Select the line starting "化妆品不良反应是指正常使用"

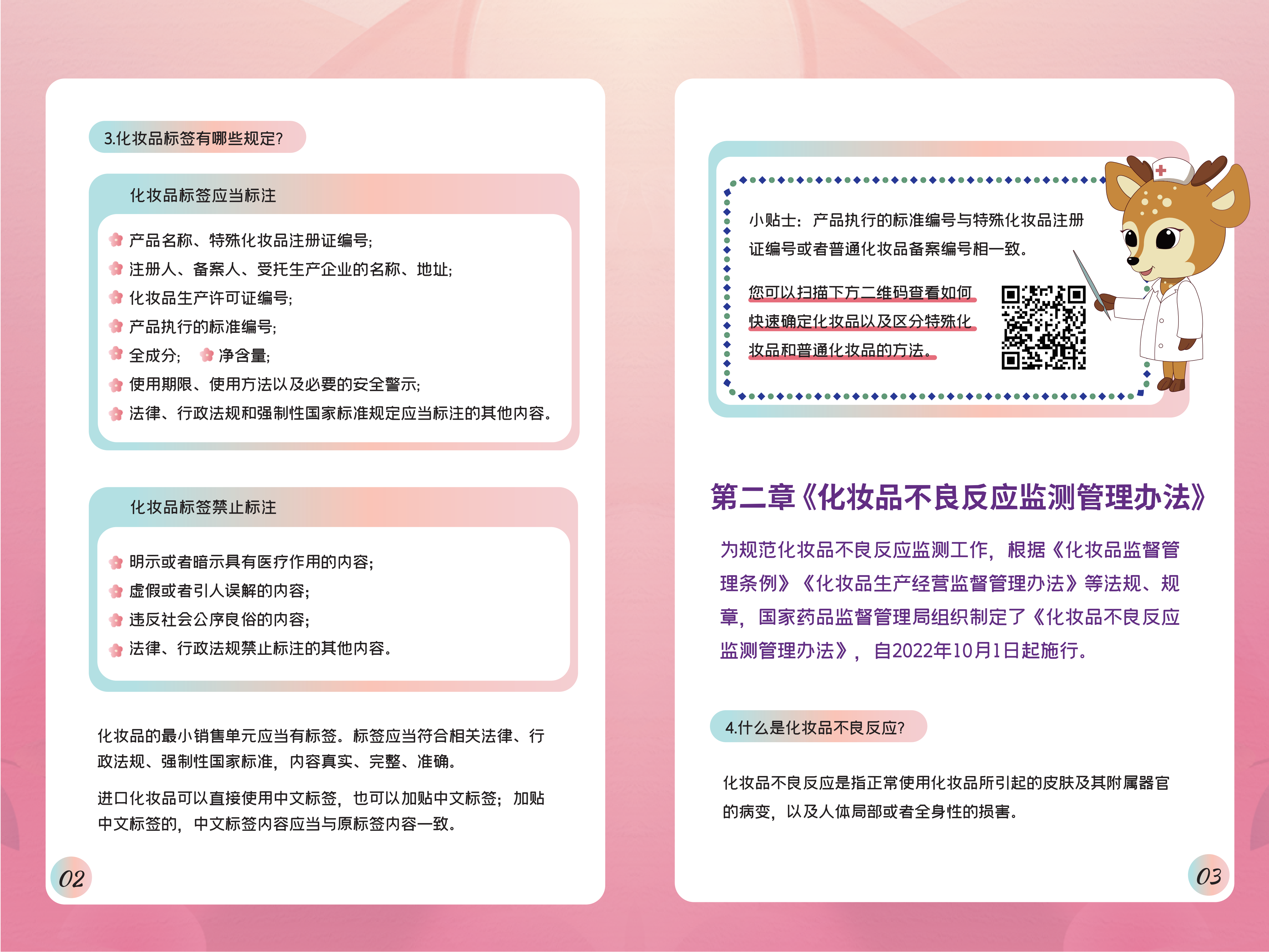click(946, 783)
